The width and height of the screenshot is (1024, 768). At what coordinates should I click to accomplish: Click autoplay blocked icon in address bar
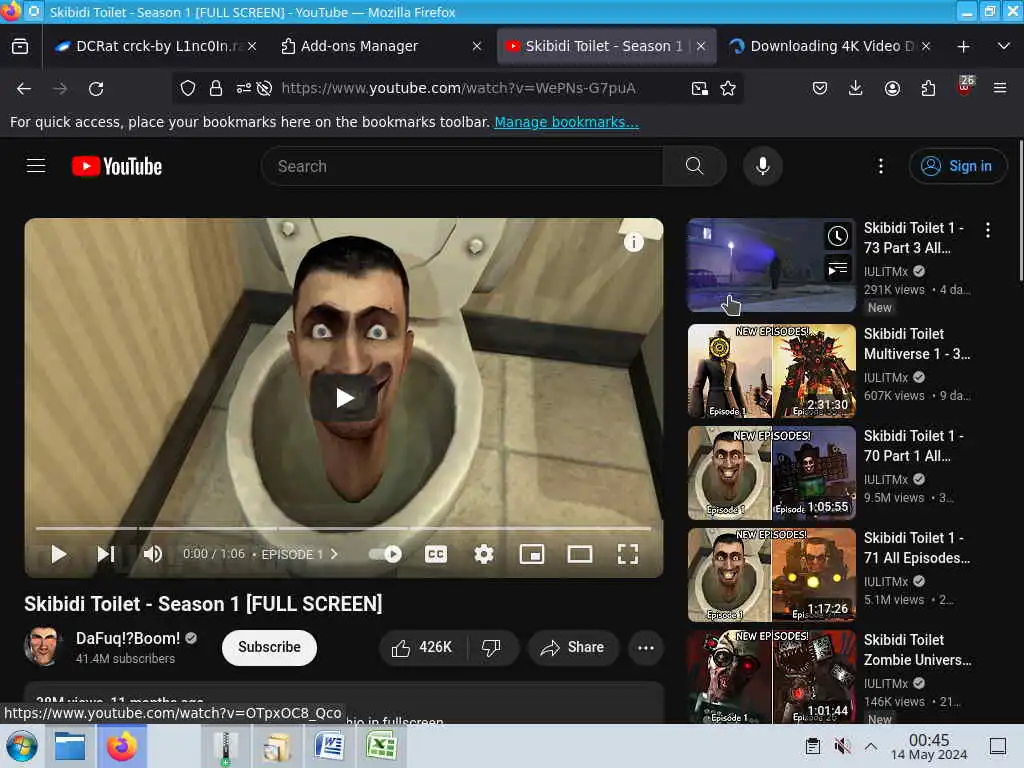264,88
